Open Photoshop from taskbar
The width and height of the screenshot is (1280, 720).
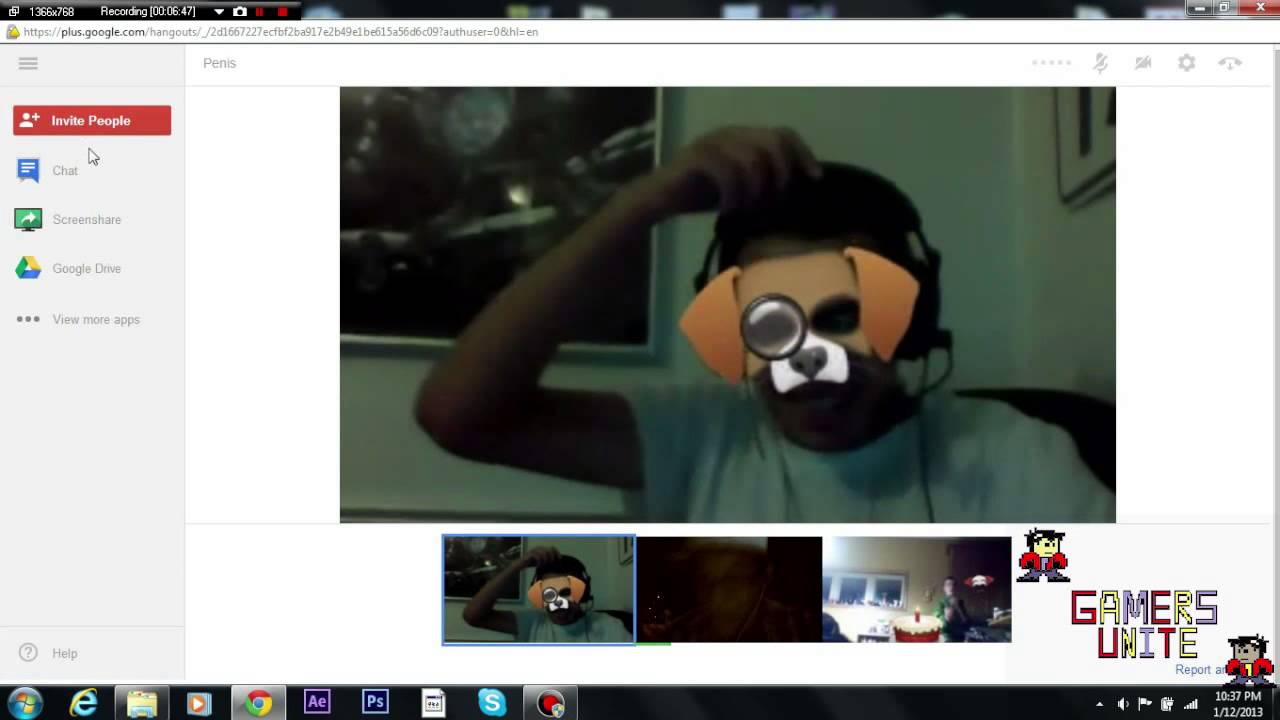click(x=375, y=702)
